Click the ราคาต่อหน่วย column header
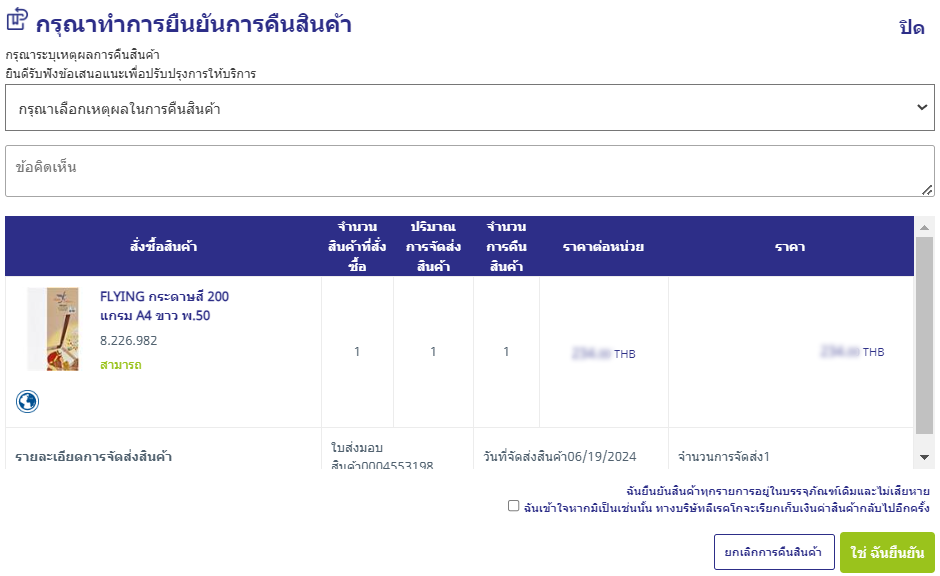Viewport: 940px width, 576px height. pyautogui.click(x=603, y=246)
